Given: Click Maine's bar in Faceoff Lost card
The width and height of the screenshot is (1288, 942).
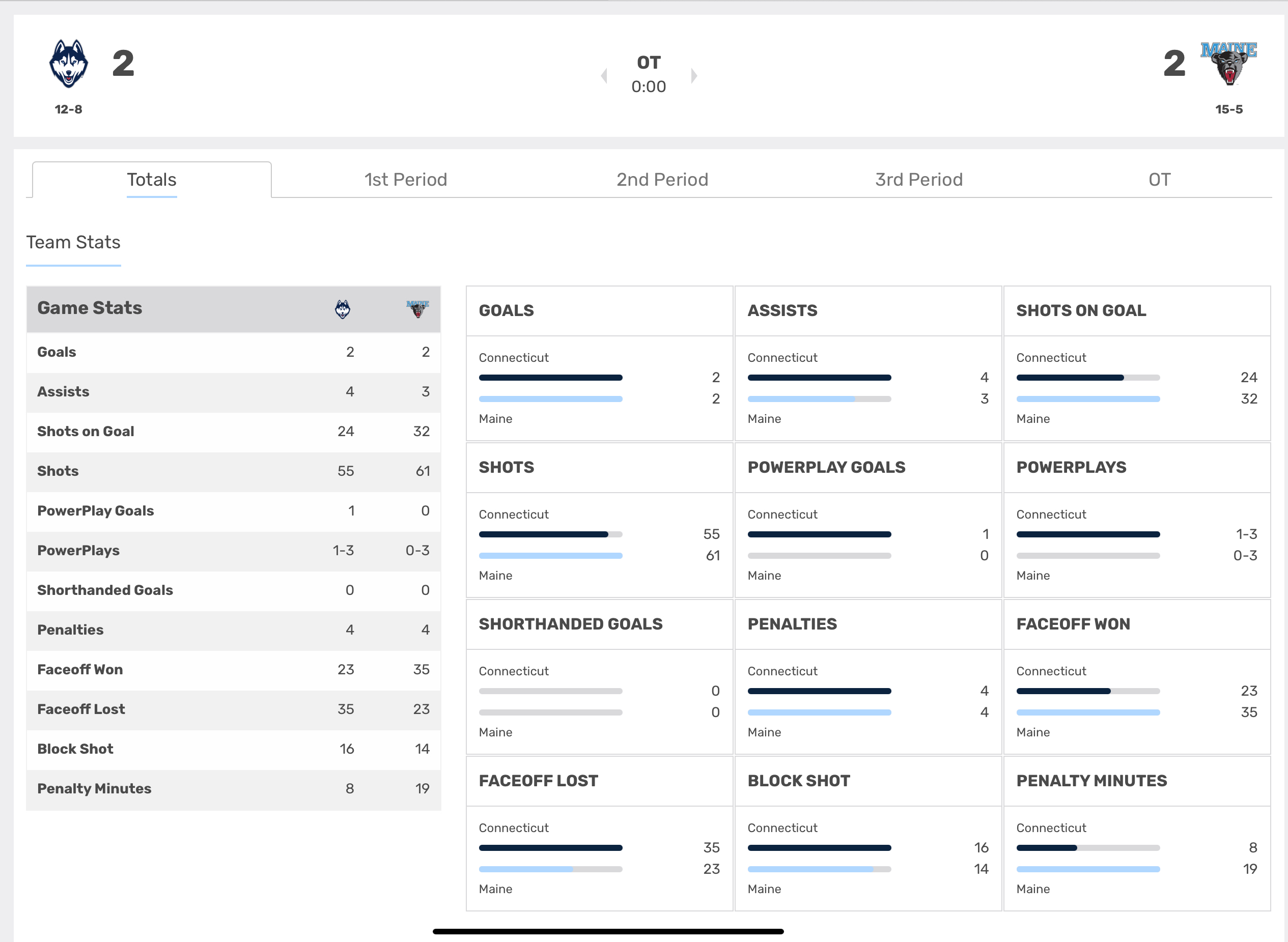Looking at the screenshot, I should coord(550,870).
